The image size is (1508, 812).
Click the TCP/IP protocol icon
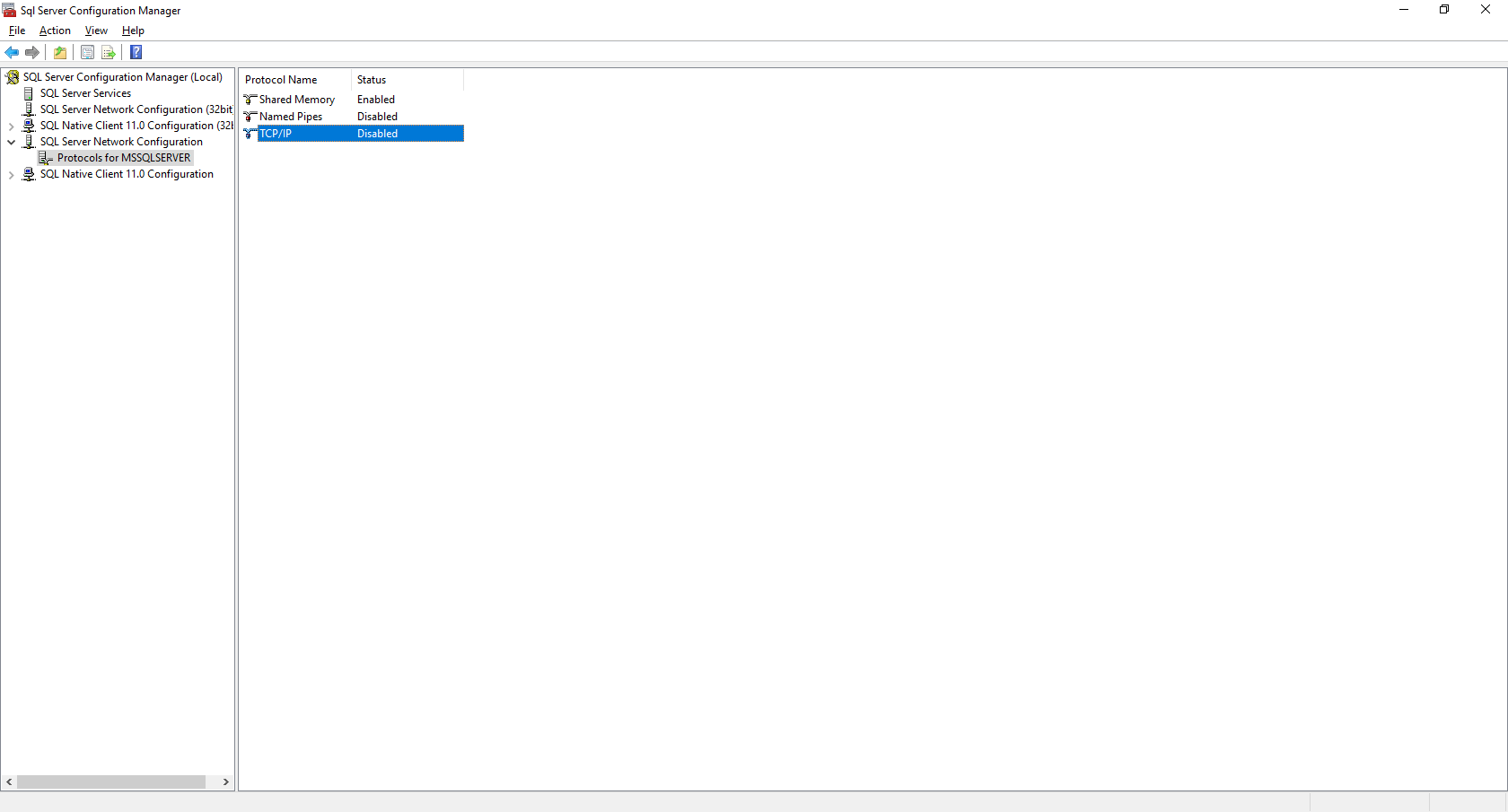(250, 134)
